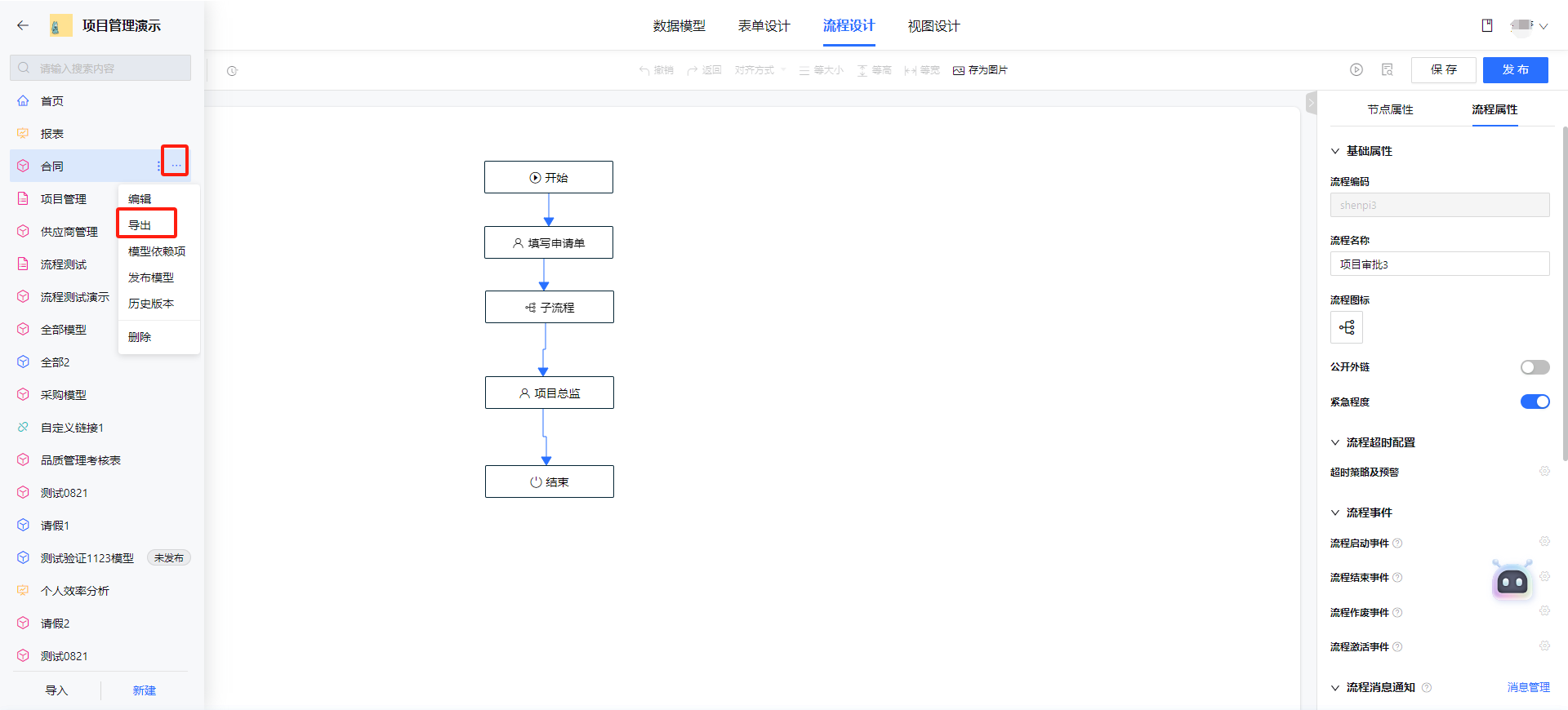Screen dimensions: 1568x710
Task: Select the 子流程 node
Action: [x=550, y=307]
